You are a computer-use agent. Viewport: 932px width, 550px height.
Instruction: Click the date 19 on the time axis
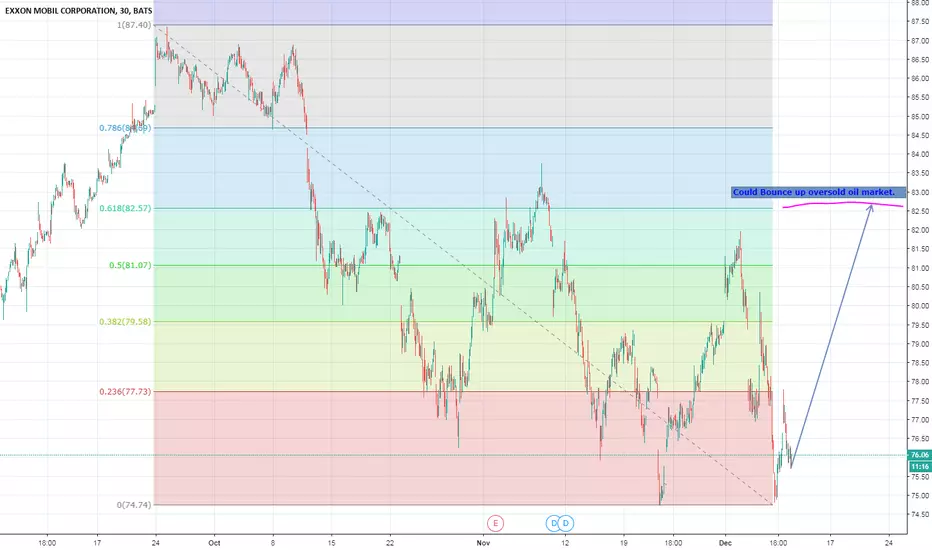point(624,543)
